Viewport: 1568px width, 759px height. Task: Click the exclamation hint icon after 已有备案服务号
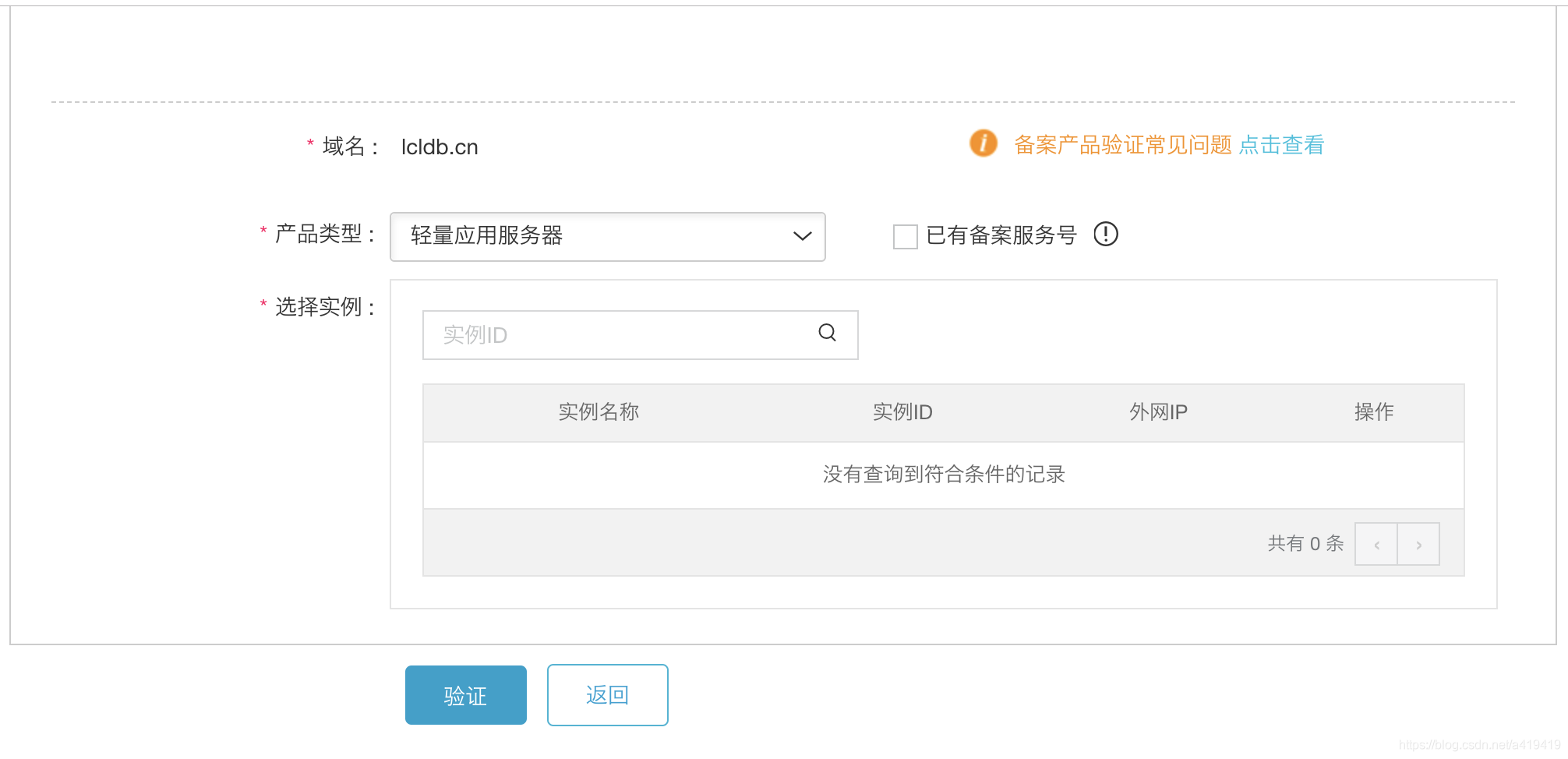tap(1106, 234)
